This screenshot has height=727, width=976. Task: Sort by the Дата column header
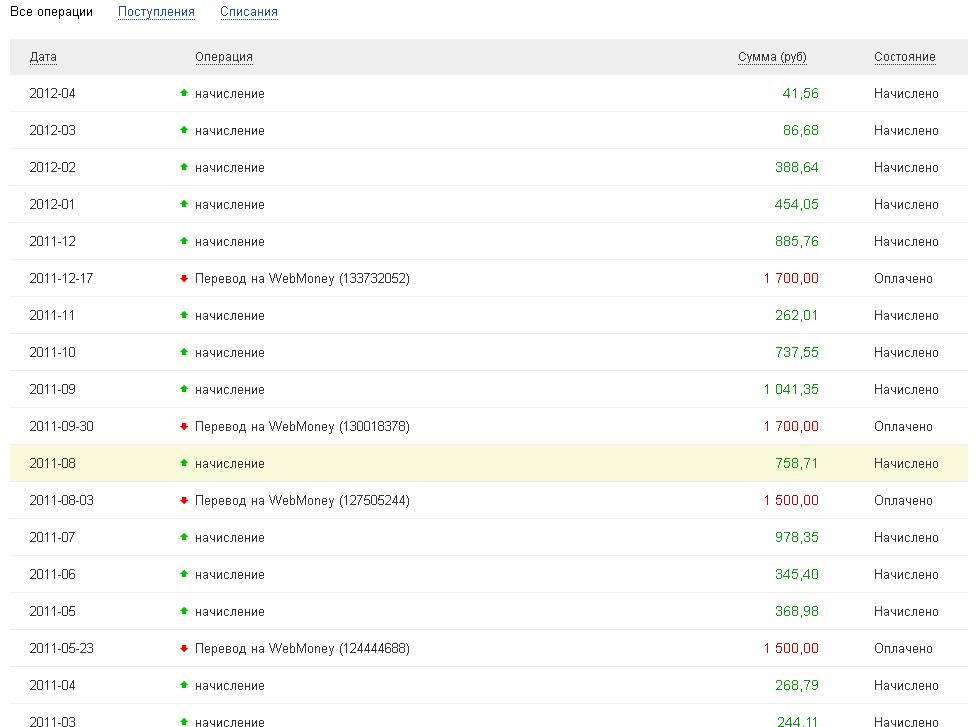43,57
